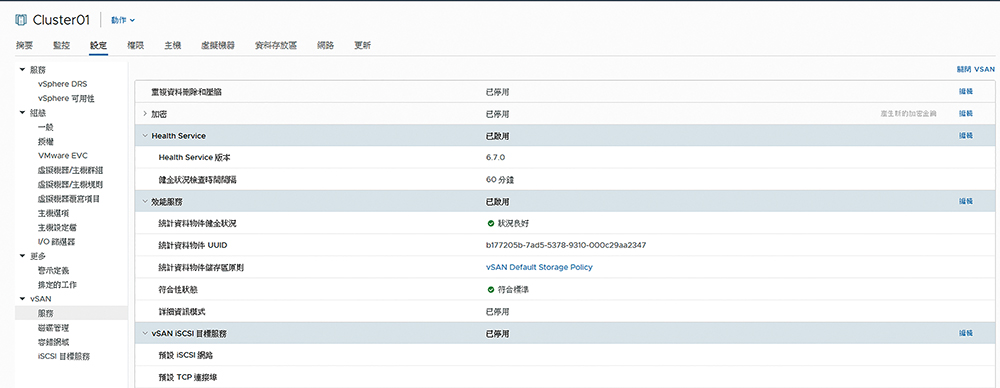The width and height of the screenshot is (1000, 388).
Task: Collapse the Health Service section
Action: coord(145,136)
